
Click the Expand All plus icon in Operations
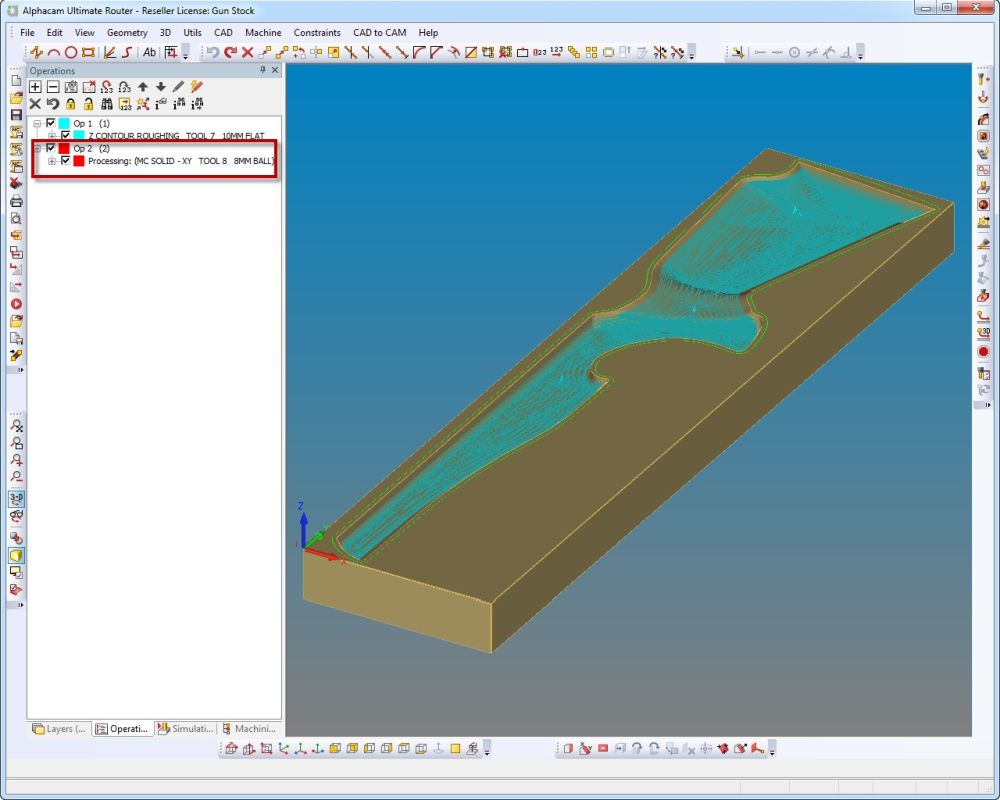point(35,87)
